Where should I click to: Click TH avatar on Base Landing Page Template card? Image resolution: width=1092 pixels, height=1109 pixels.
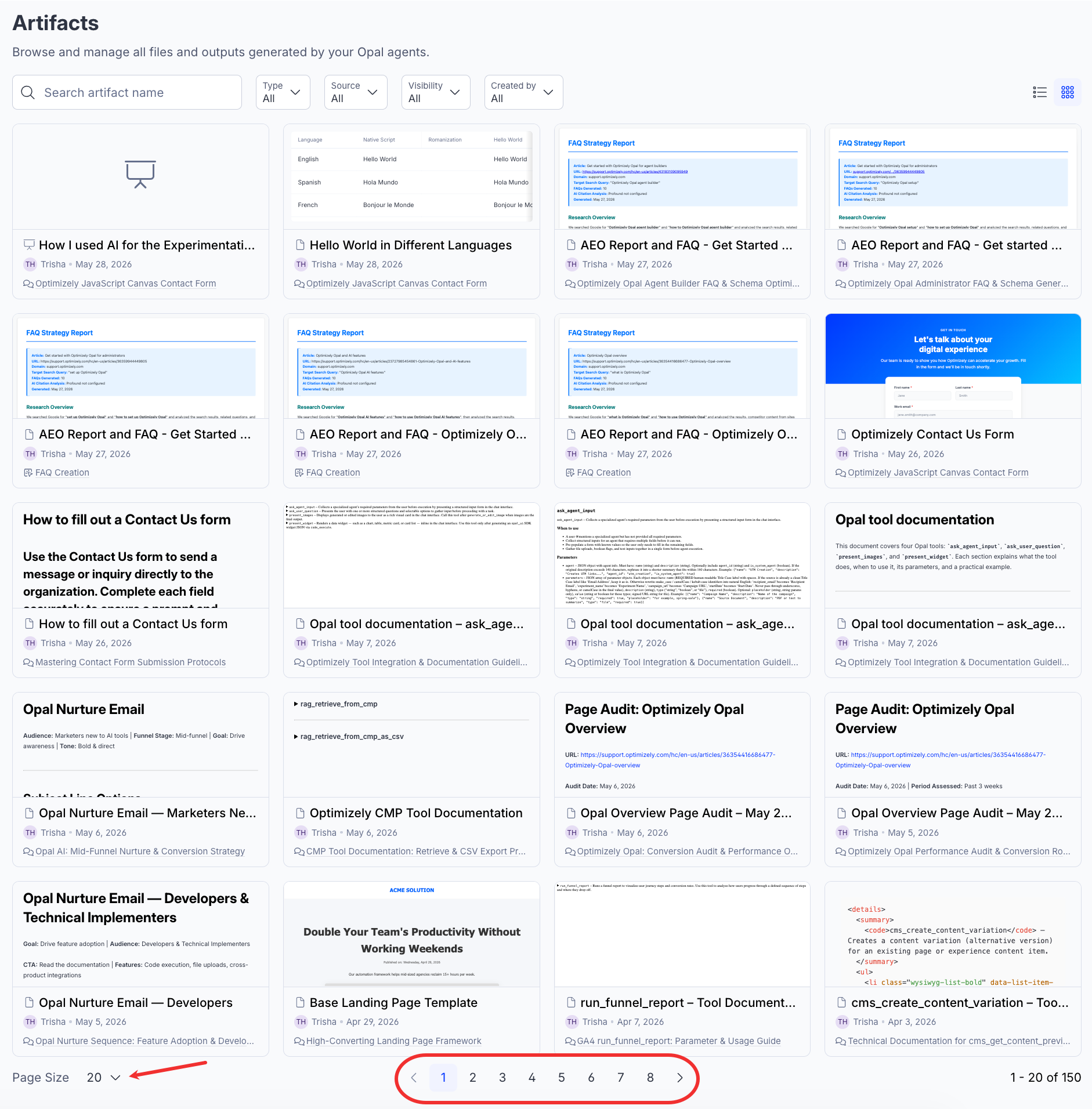[x=301, y=1022]
